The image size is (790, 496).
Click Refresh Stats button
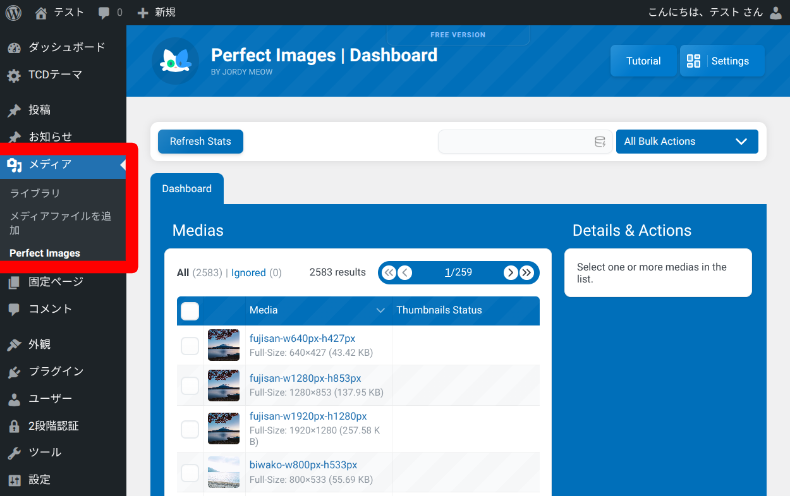click(201, 142)
